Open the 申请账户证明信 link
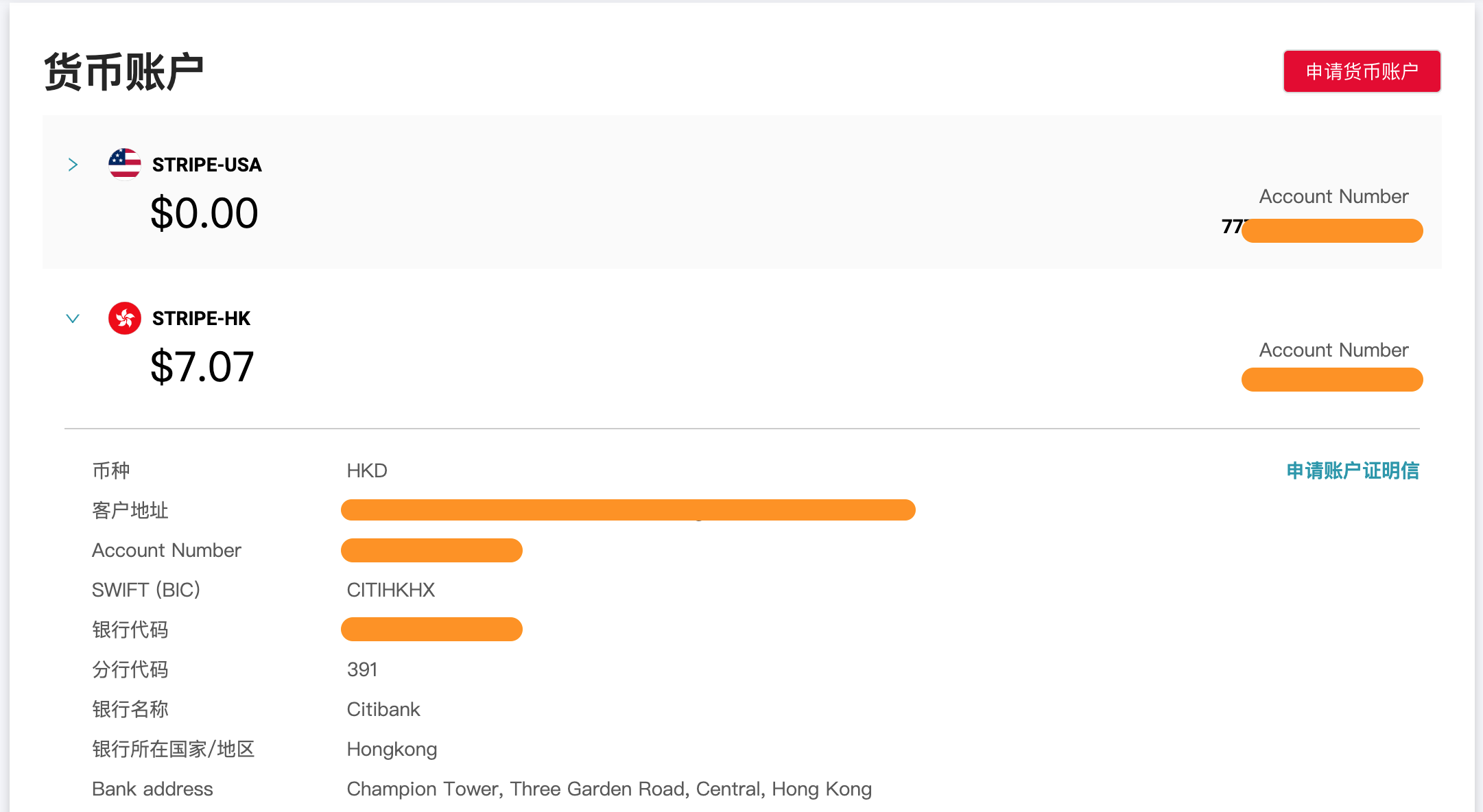 (1352, 470)
